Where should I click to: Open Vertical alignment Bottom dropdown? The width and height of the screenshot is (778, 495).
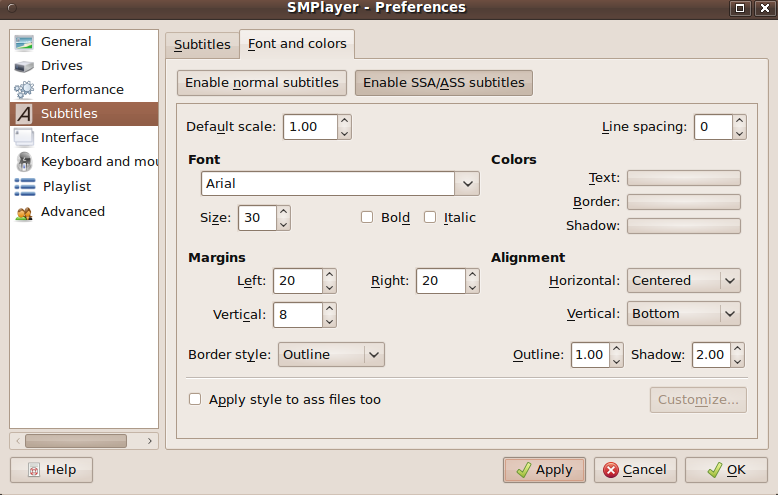[684, 314]
